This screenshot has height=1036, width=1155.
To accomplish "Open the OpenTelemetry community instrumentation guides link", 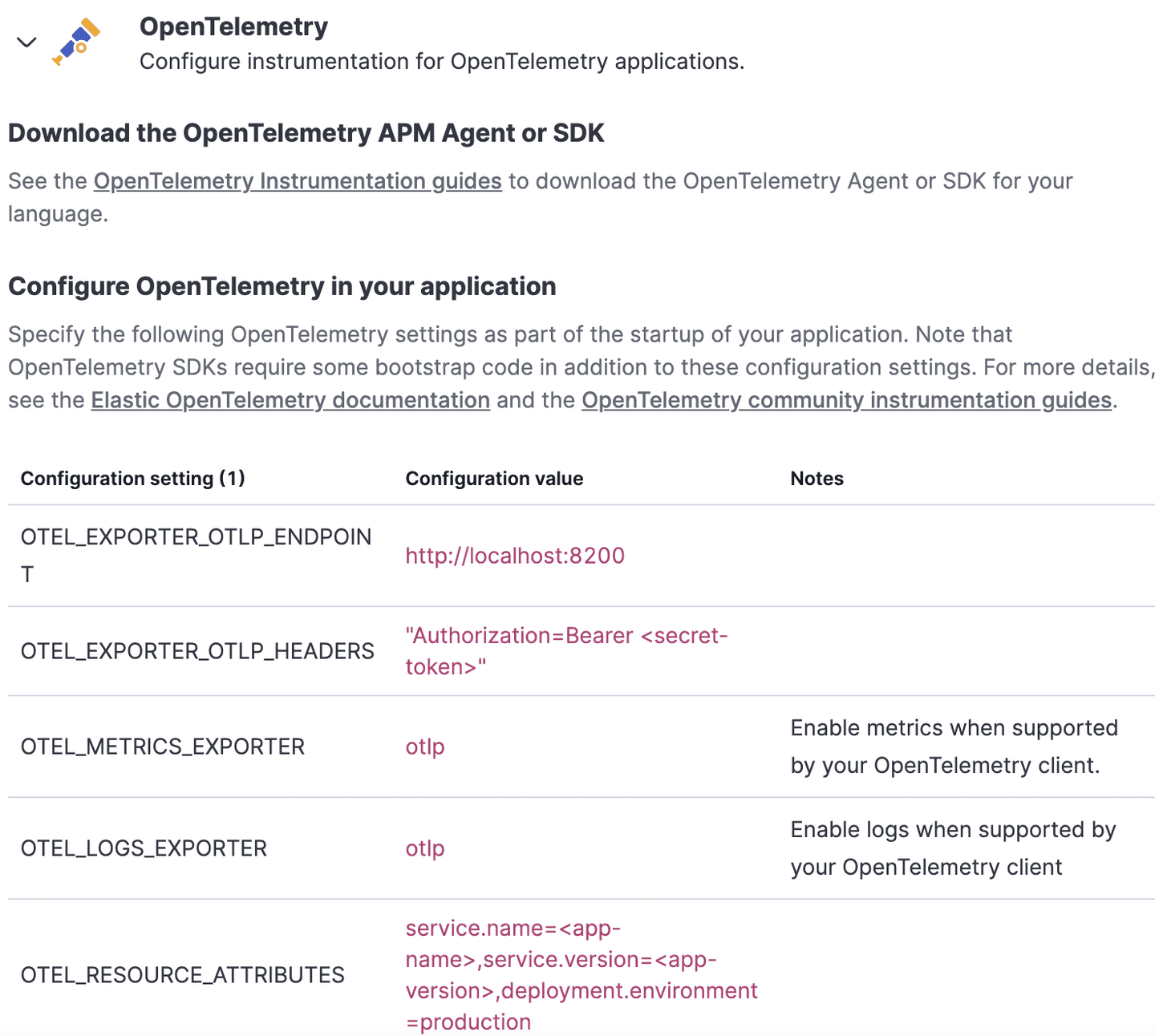I will click(x=845, y=400).
